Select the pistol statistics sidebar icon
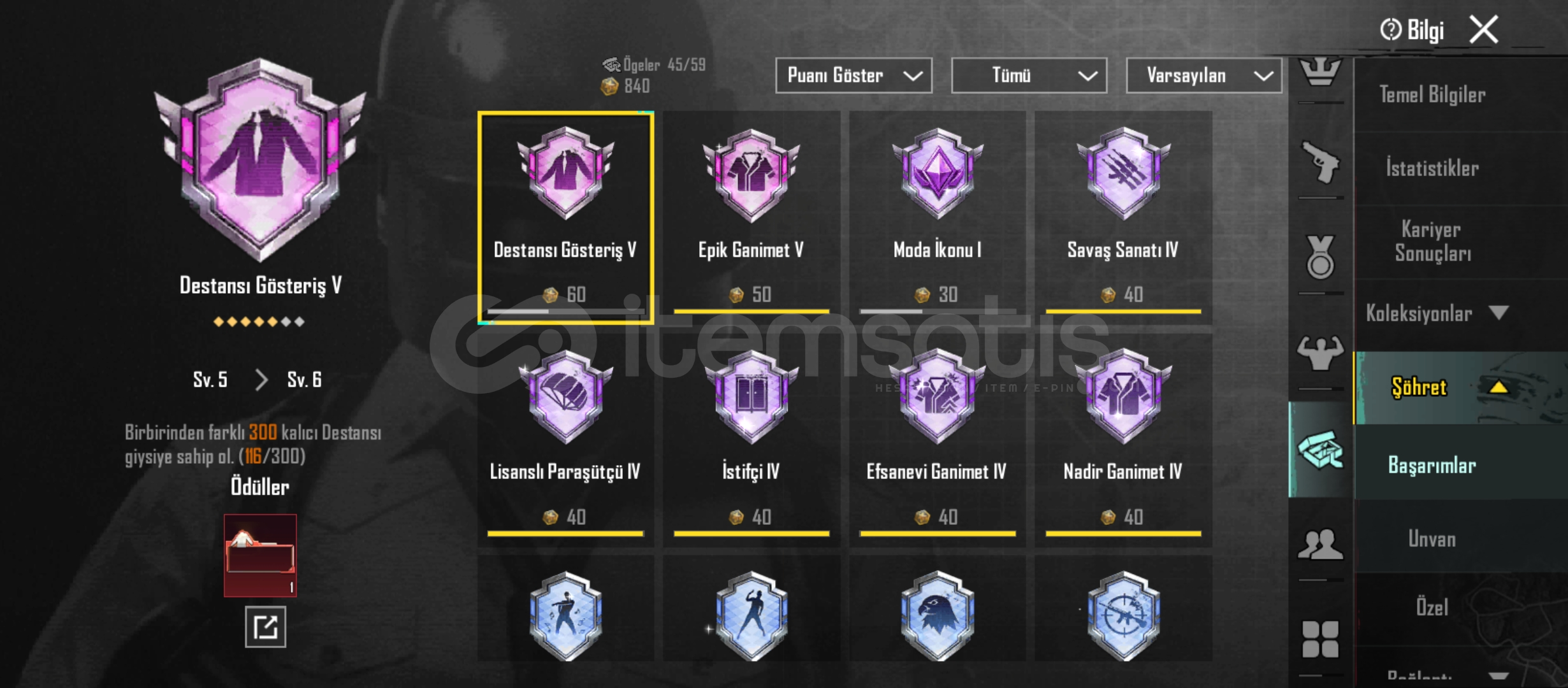This screenshot has height=688, width=1568. tap(1320, 162)
